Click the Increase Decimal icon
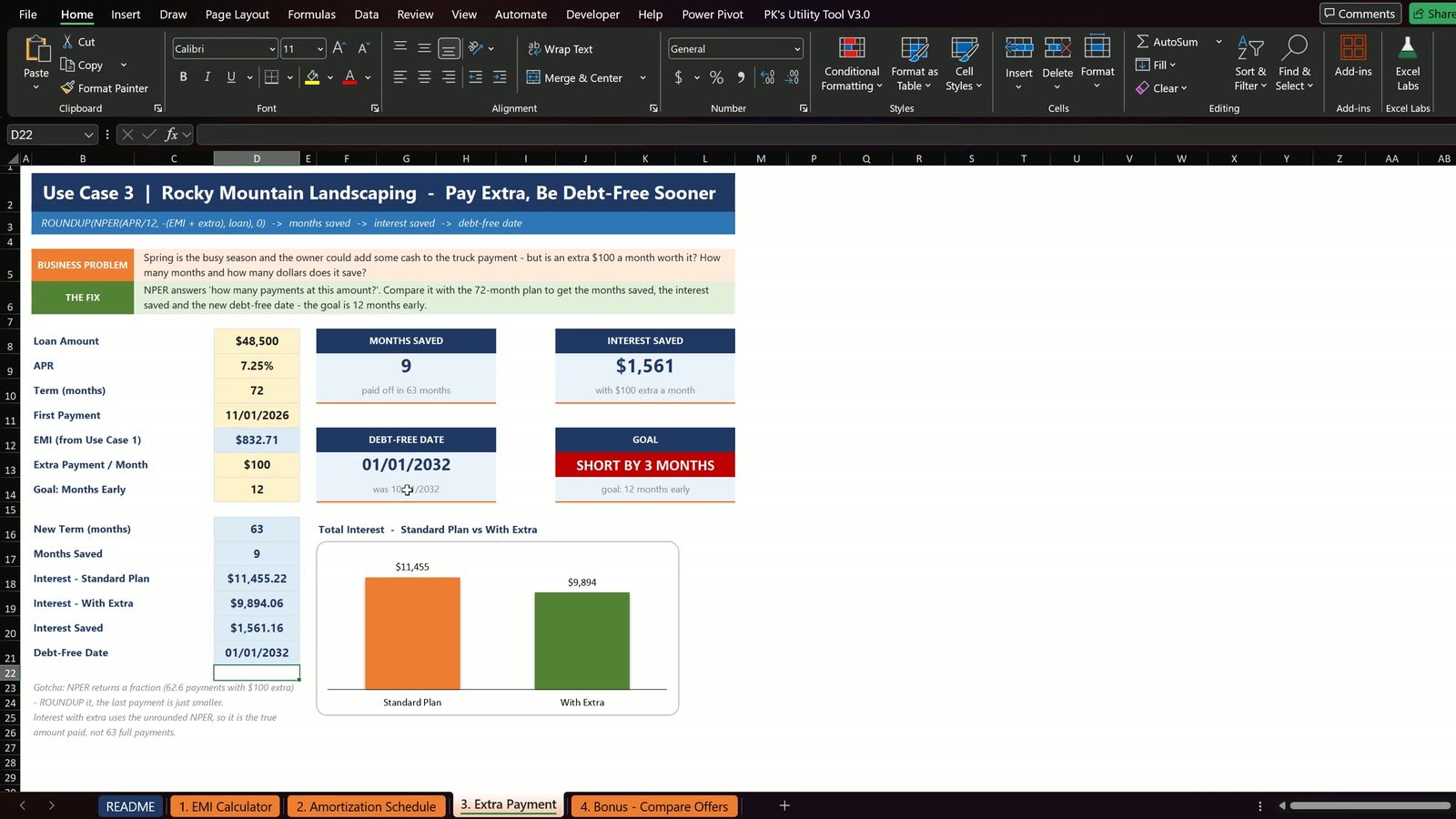 pyautogui.click(x=767, y=77)
